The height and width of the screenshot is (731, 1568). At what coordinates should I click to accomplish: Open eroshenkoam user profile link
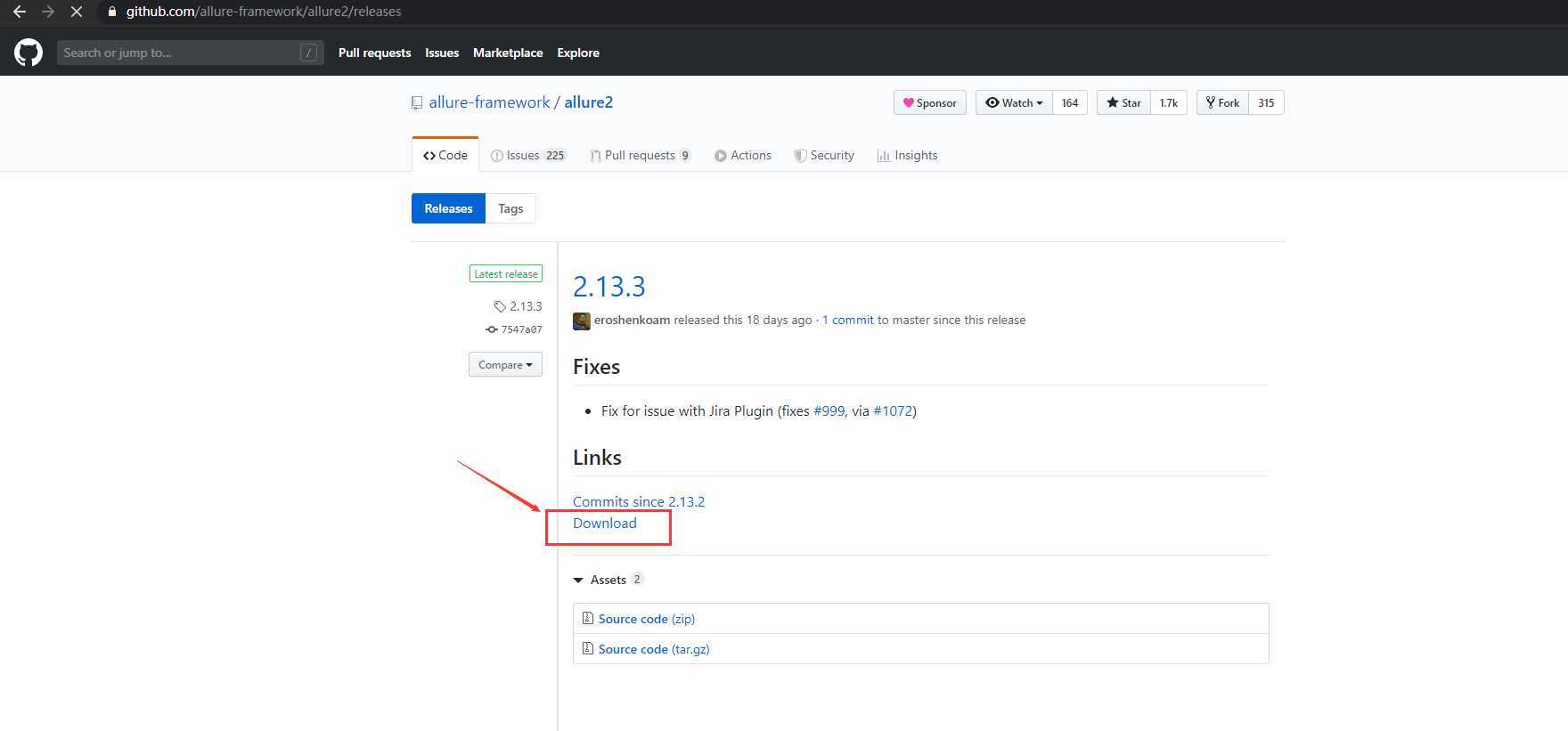(632, 320)
